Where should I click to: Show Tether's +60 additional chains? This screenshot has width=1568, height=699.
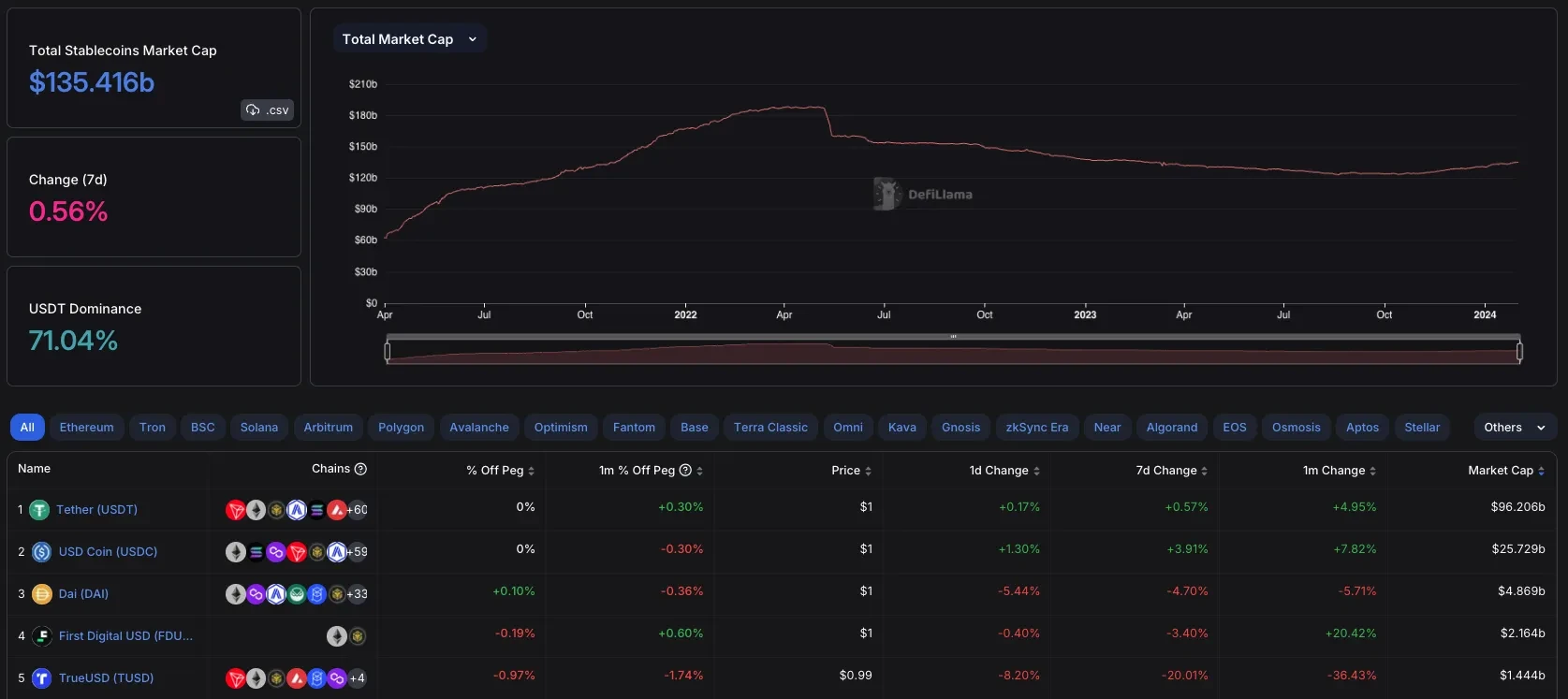point(357,510)
